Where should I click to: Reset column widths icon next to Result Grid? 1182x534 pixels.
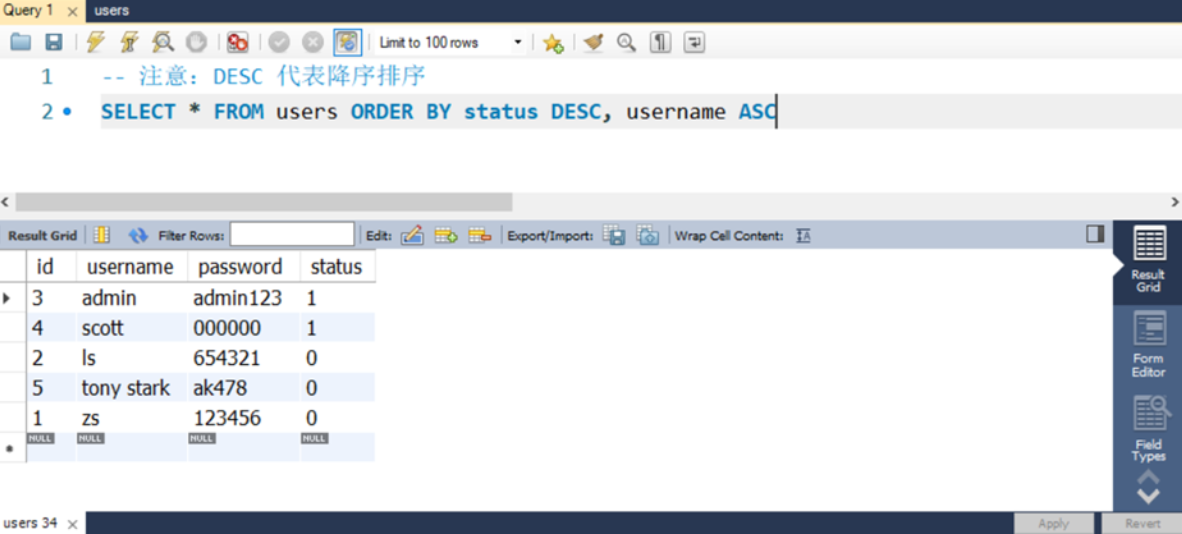[x=101, y=235]
